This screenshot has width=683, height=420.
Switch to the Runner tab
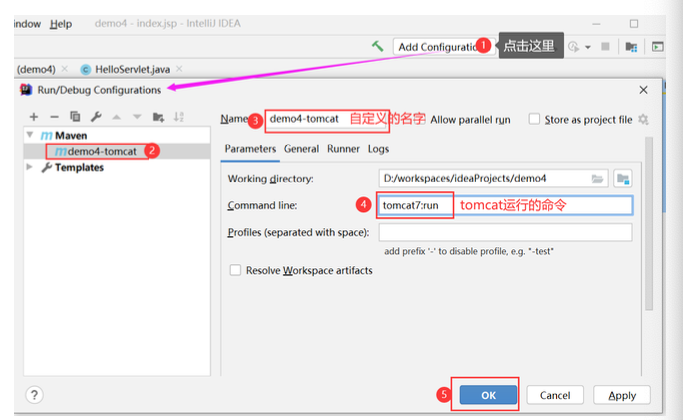pos(343,149)
